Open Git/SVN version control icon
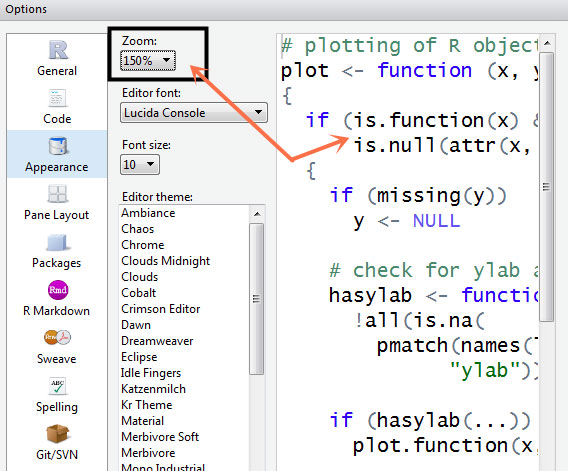This screenshot has height=471, width=568. (57, 434)
